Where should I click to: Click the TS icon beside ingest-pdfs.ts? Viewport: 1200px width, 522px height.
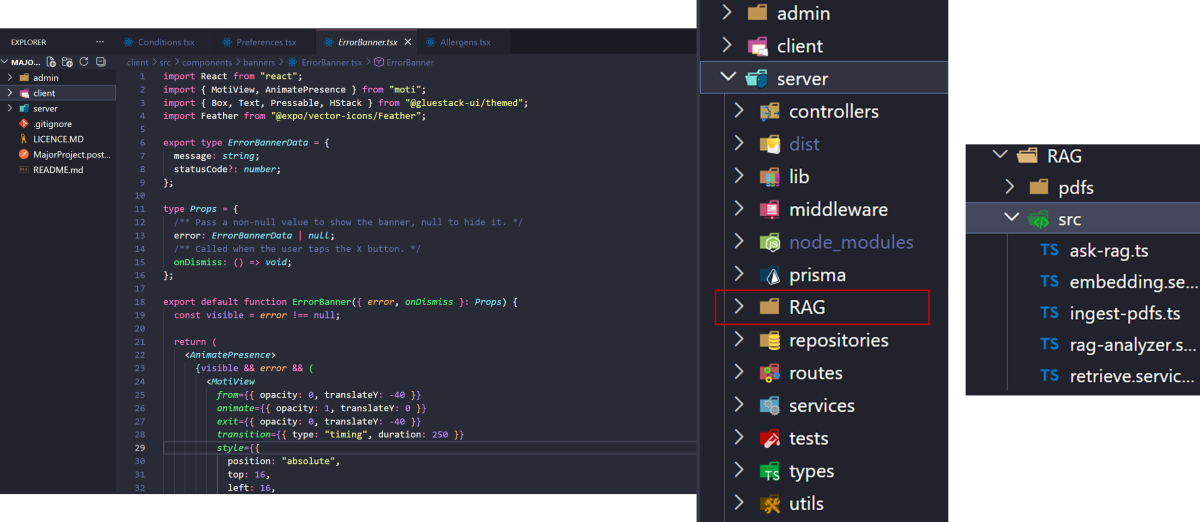pyautogui.click(x=1049, y=313)
